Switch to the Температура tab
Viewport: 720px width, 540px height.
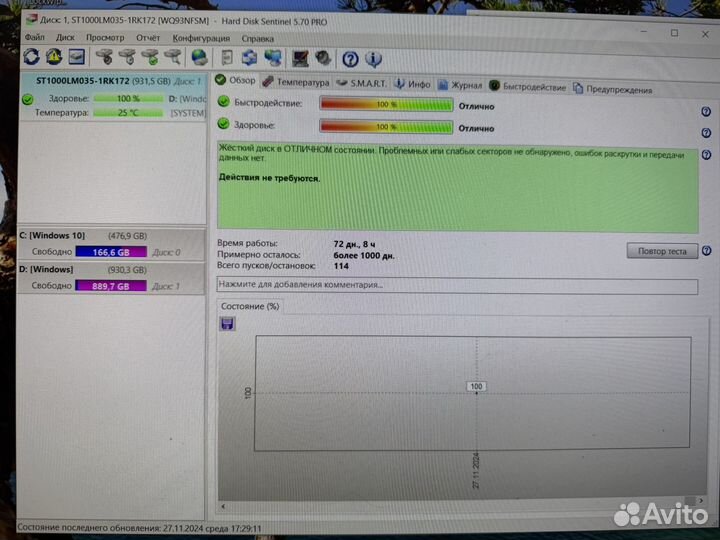tap(296, 83)
